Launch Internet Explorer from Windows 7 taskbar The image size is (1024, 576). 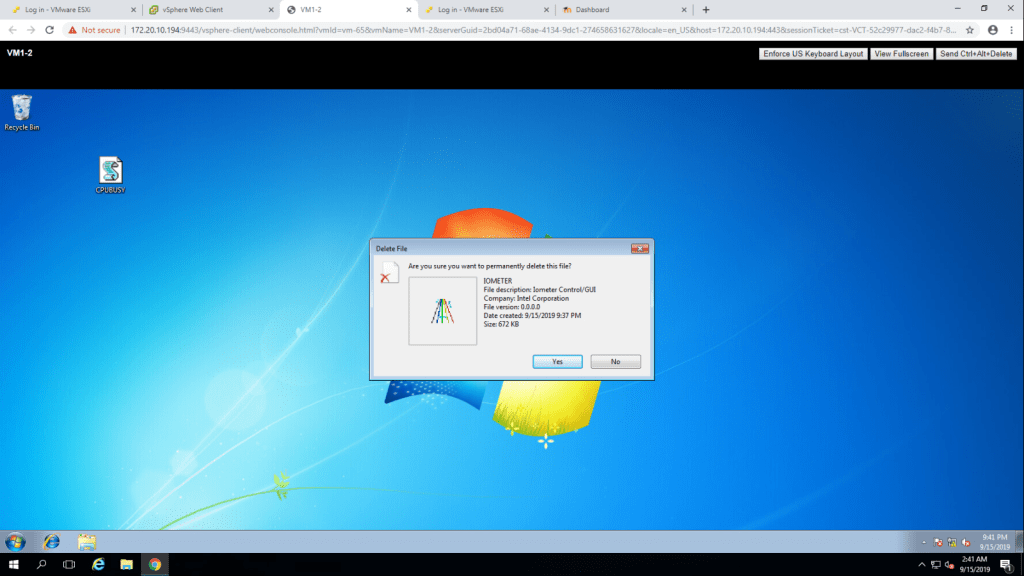pos(51,541)
